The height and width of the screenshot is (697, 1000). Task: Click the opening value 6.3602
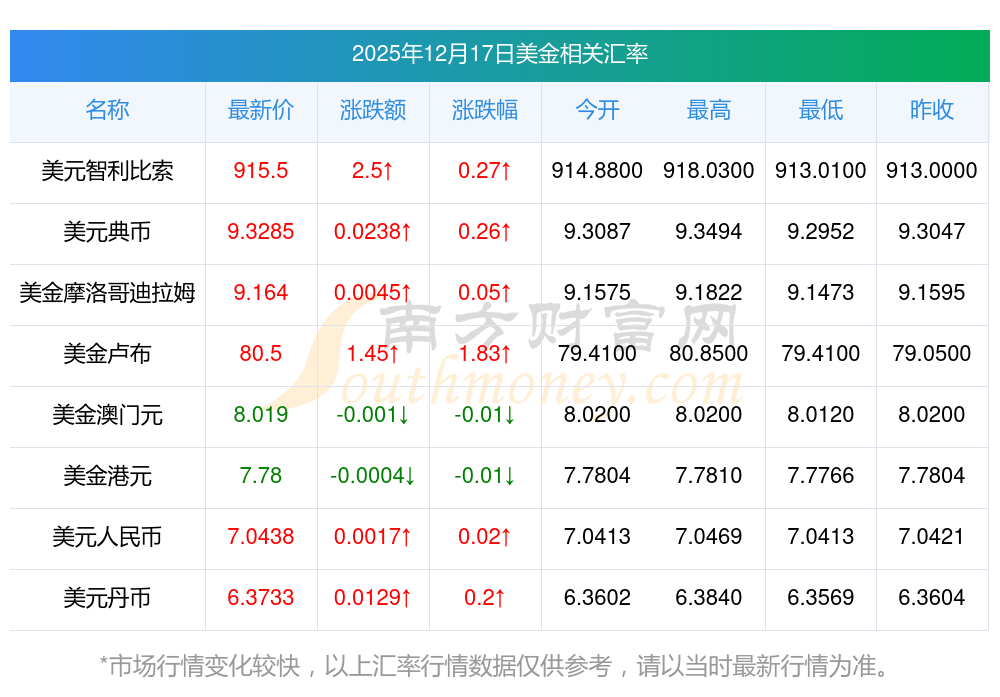point(597,598)
